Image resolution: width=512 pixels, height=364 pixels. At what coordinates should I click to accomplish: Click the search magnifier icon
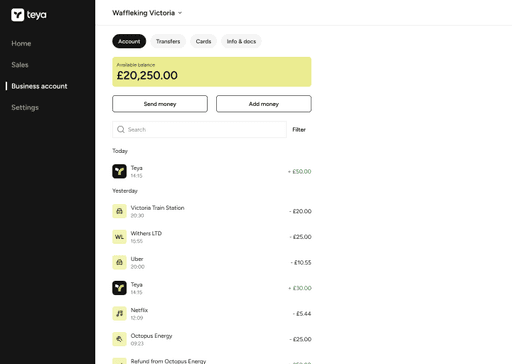[121, 129]
